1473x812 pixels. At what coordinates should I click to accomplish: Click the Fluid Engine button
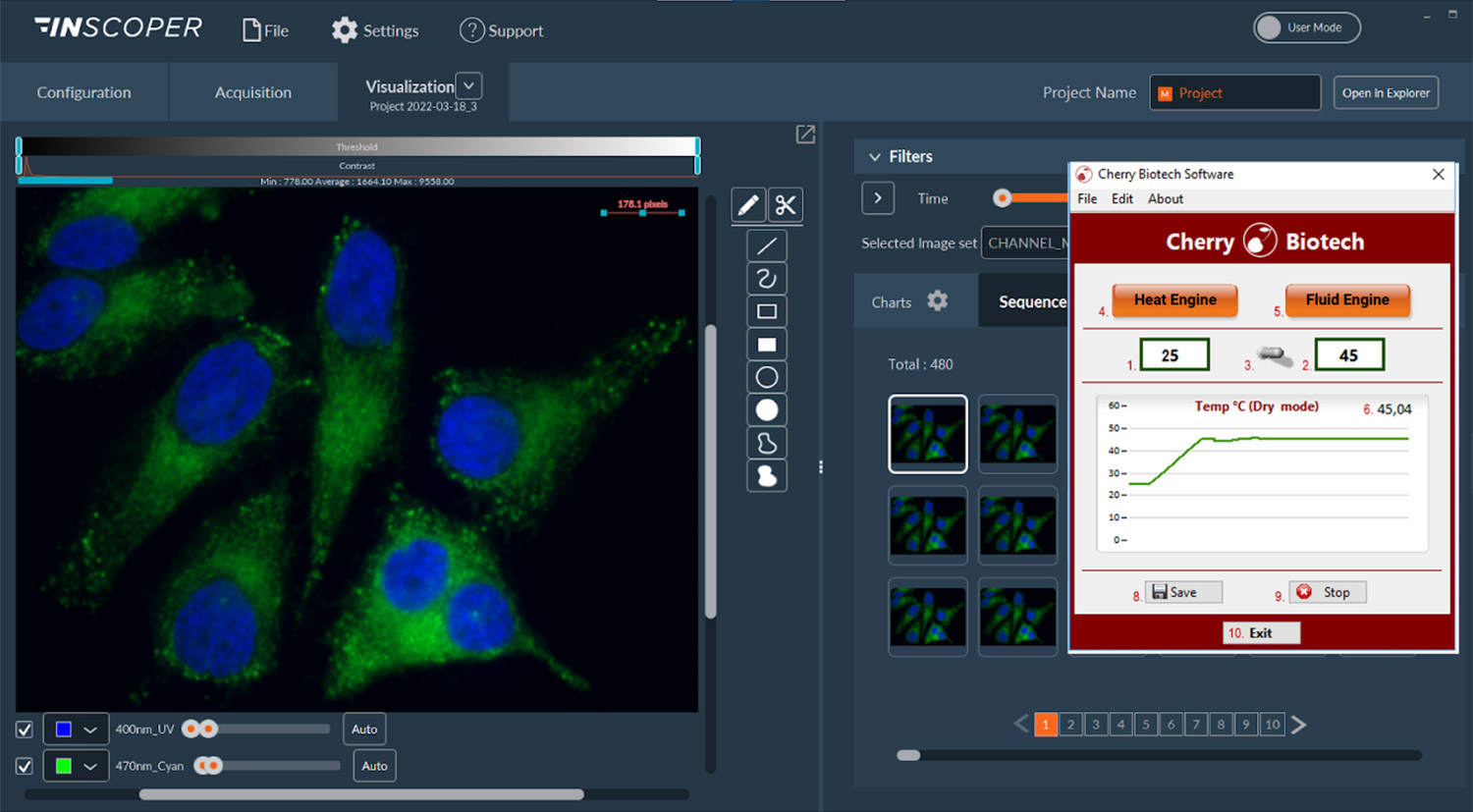tap(1347, 299)
